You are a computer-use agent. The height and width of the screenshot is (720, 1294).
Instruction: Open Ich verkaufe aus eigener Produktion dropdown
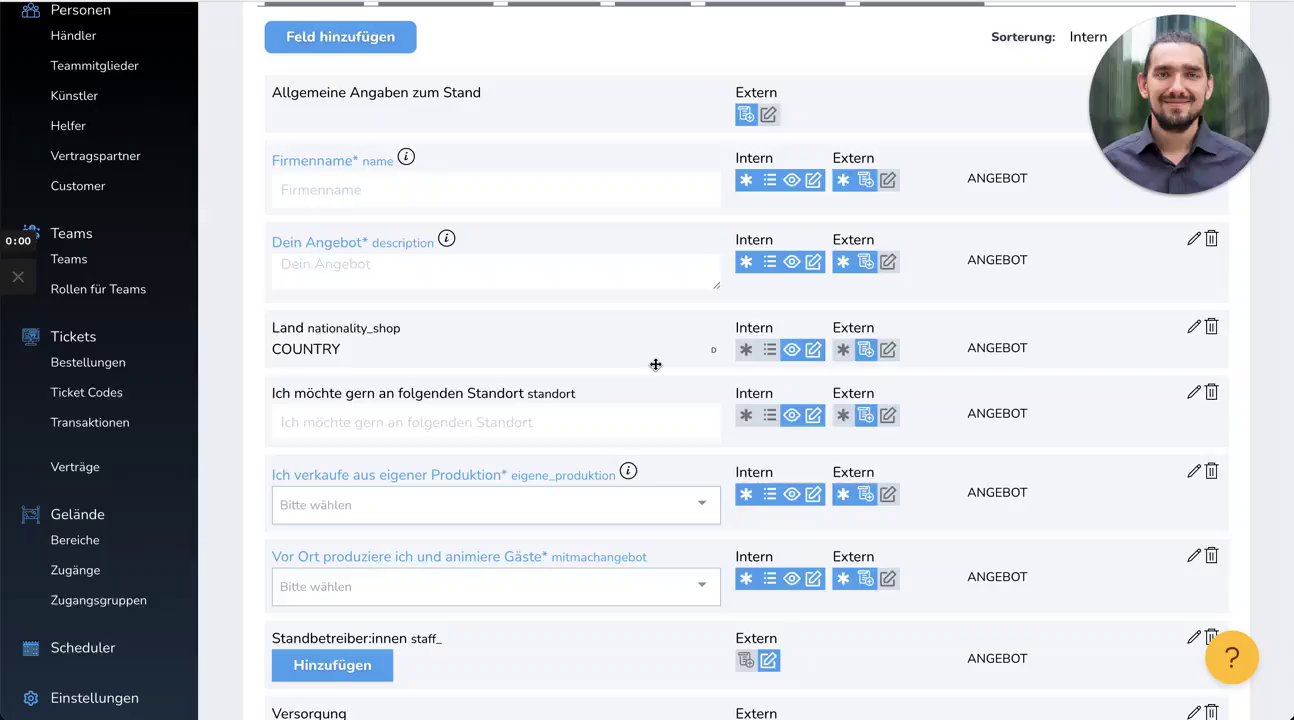click(496, 505)
